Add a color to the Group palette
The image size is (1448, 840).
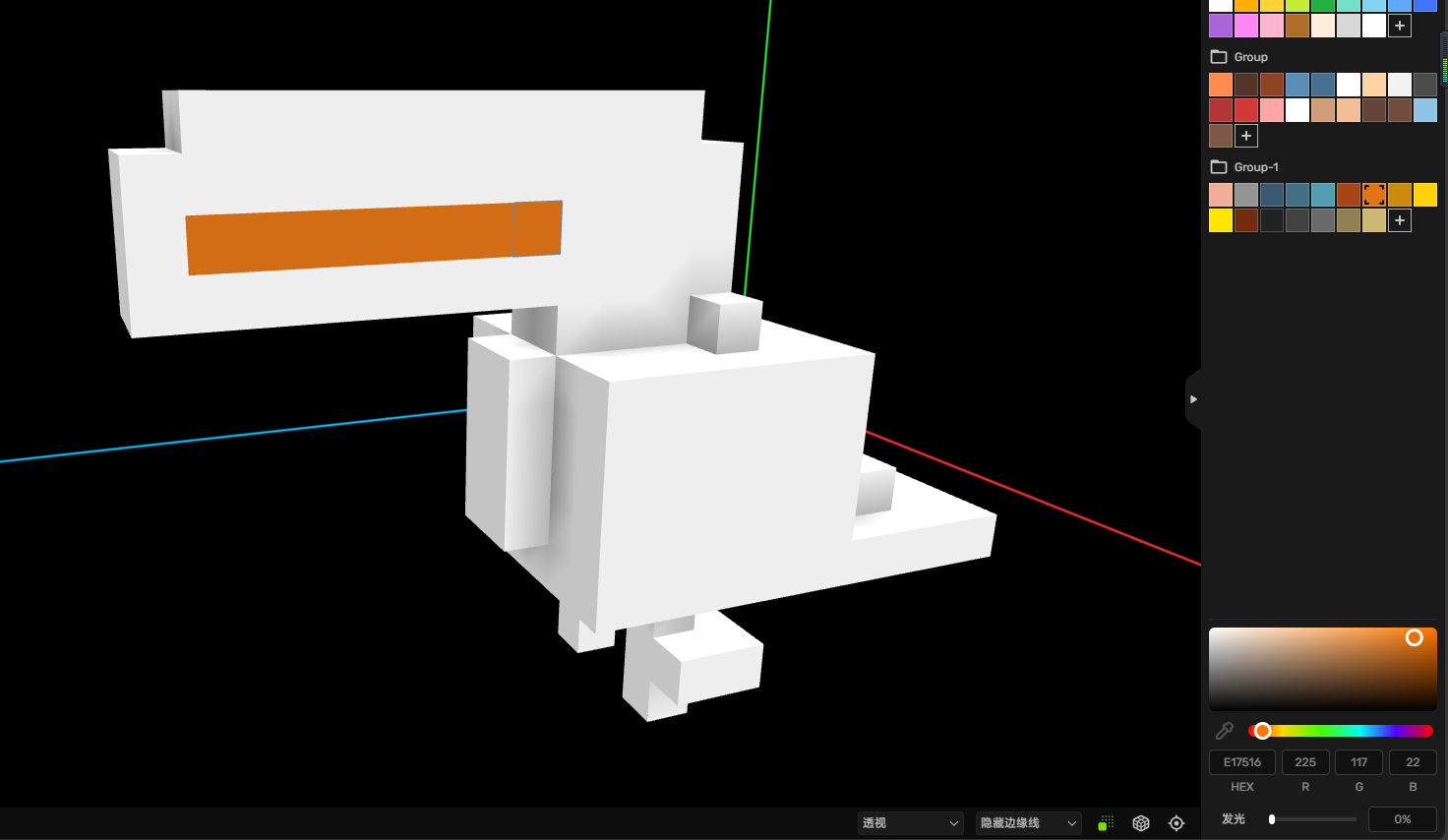(x=1246, y=136)
